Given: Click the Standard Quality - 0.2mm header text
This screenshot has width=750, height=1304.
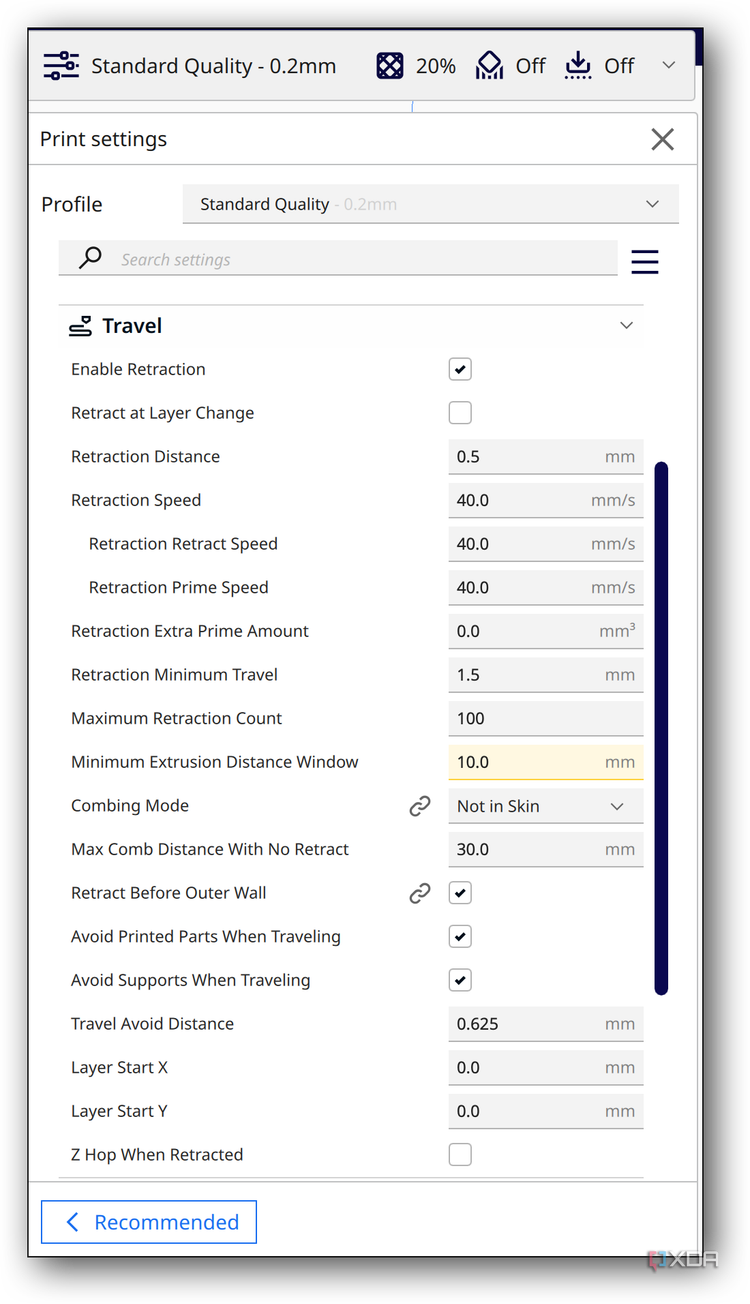Looking at the screenshot, I should click(x=214, y=66).
